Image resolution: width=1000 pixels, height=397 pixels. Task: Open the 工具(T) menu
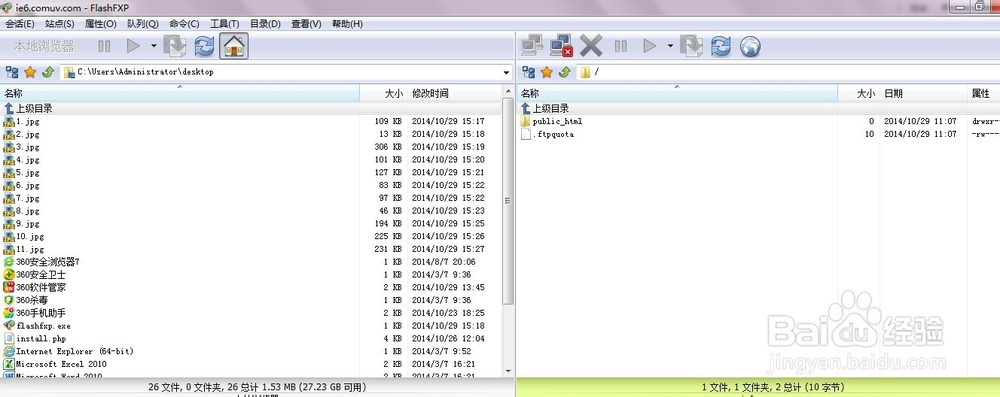pyautogui.click(x=224, y=24)
